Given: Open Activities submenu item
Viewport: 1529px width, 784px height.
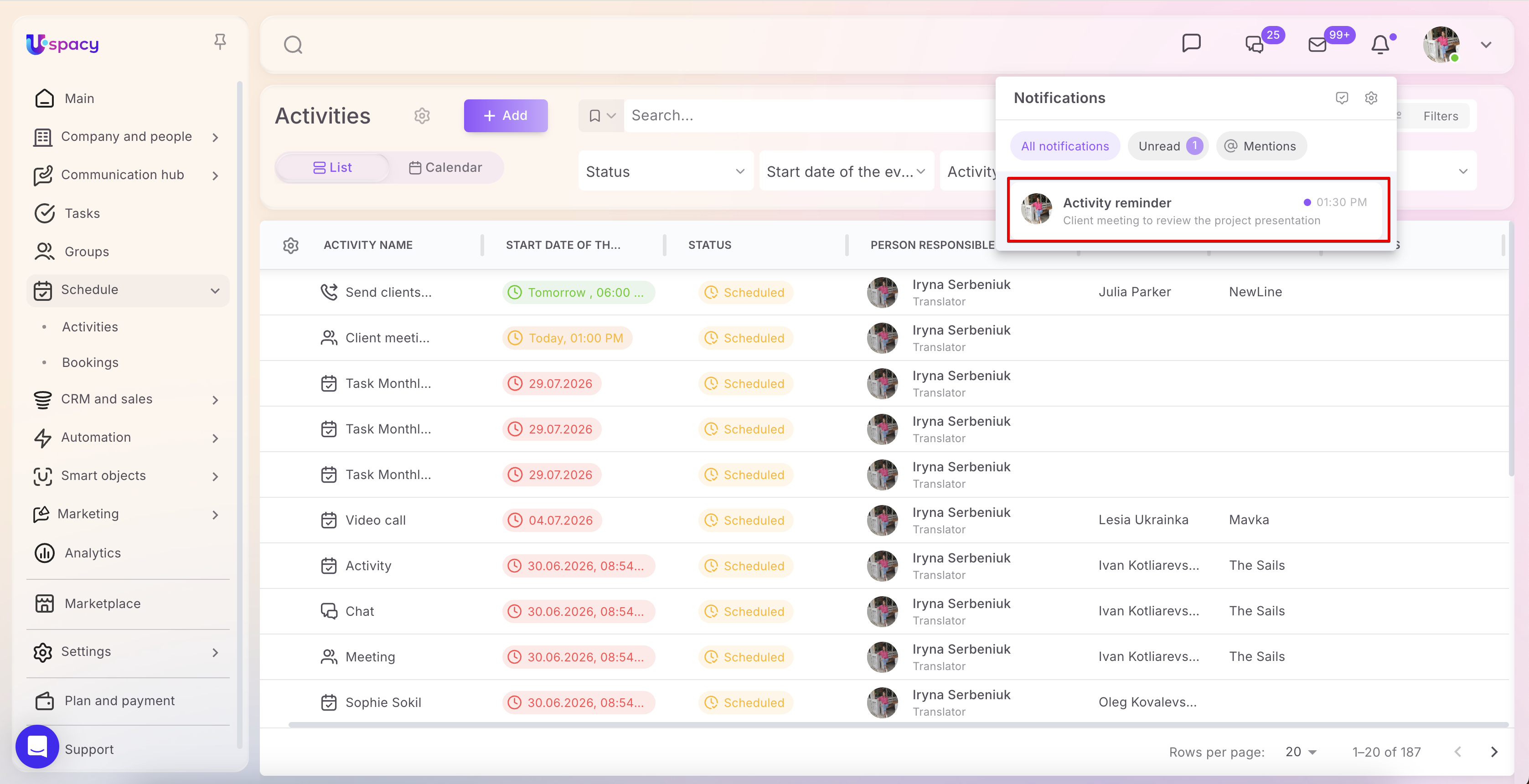Looking at the screenshot, I should [x=90, y=327].
